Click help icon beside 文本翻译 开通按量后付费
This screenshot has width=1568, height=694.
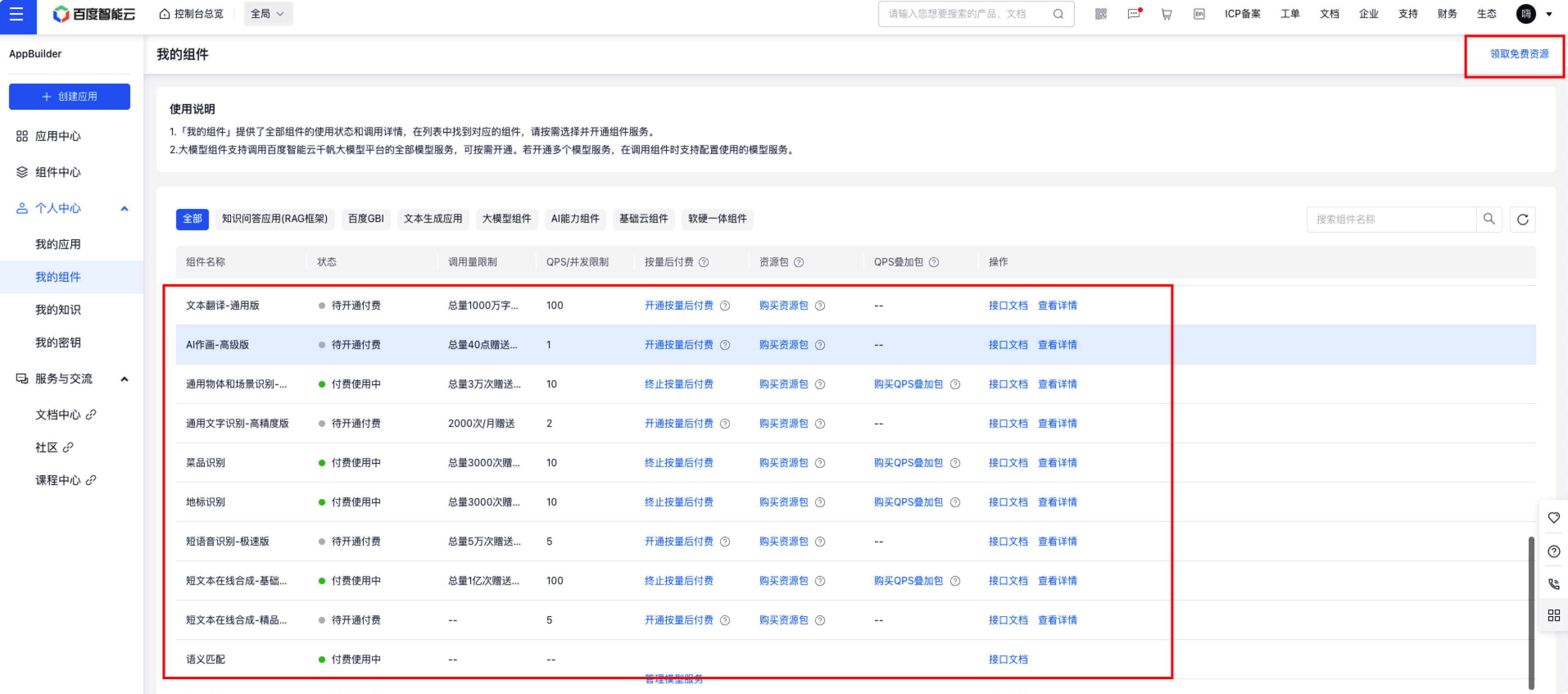pos(725,306)
